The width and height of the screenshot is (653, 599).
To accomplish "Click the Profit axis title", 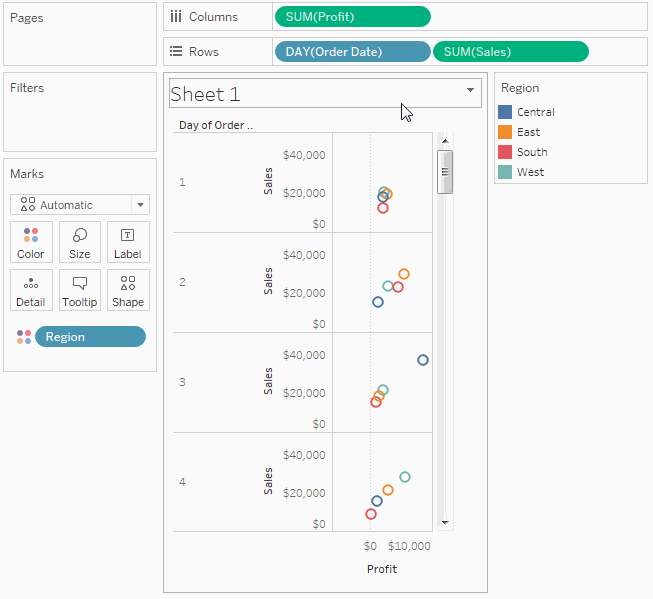I will [x=382, y=569].
